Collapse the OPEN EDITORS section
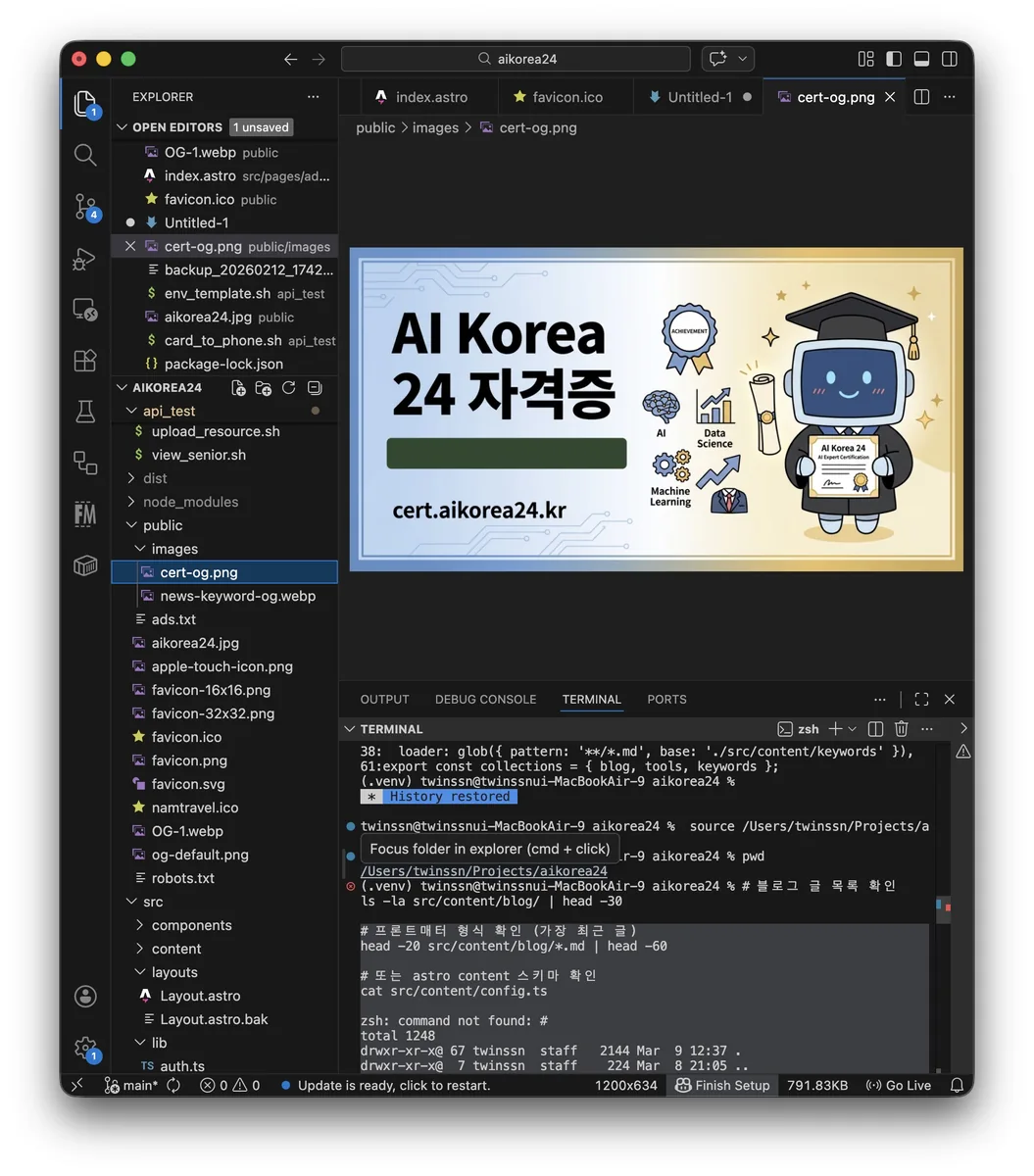Image resolution: width=1034 pixels, height=1176 pixels. pyautogui.click(x=123, y=127)
